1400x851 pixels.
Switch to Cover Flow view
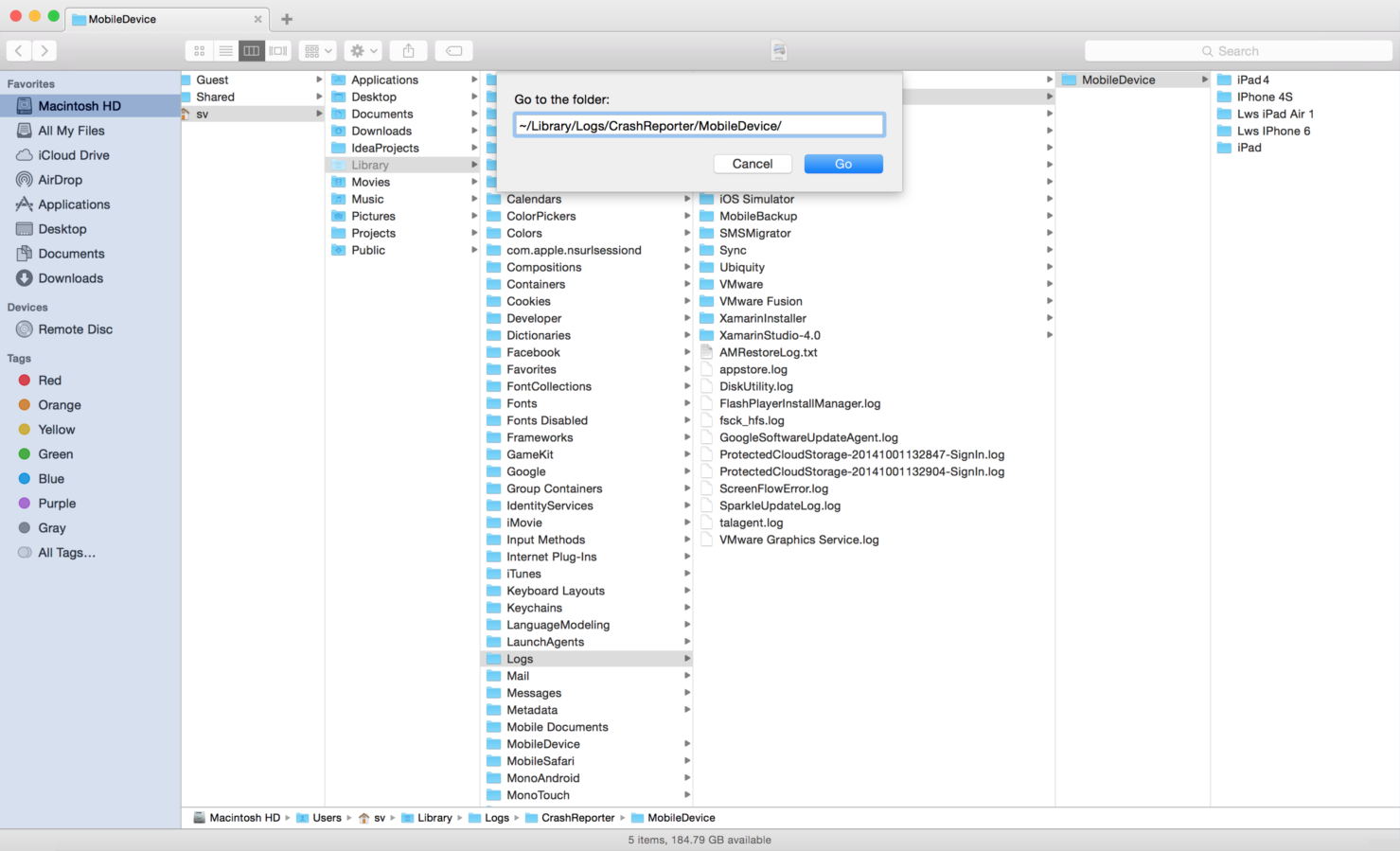278,51
